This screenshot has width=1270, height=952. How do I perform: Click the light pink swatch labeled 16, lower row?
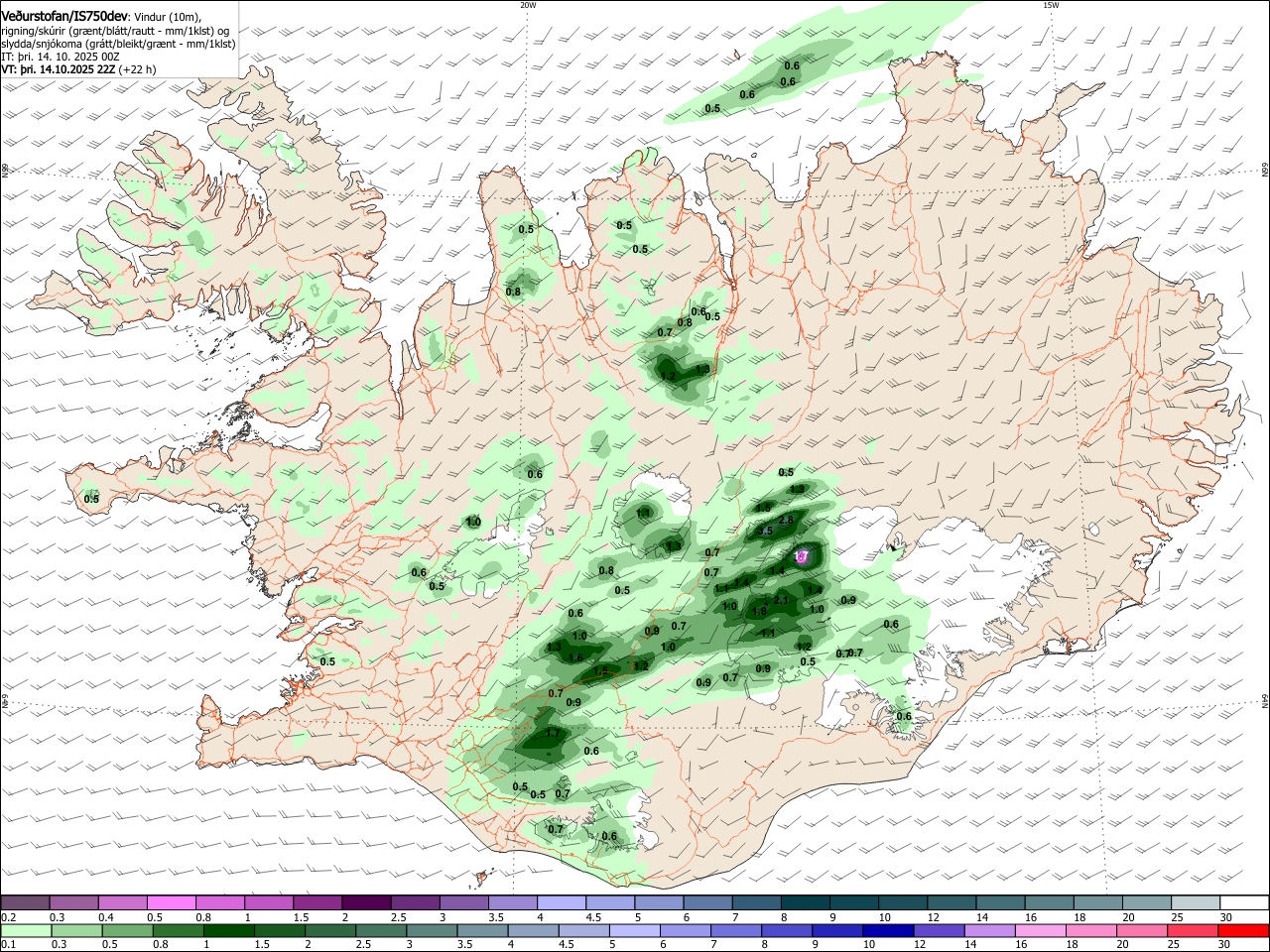pyautogui.click(x=1041, y=931)
